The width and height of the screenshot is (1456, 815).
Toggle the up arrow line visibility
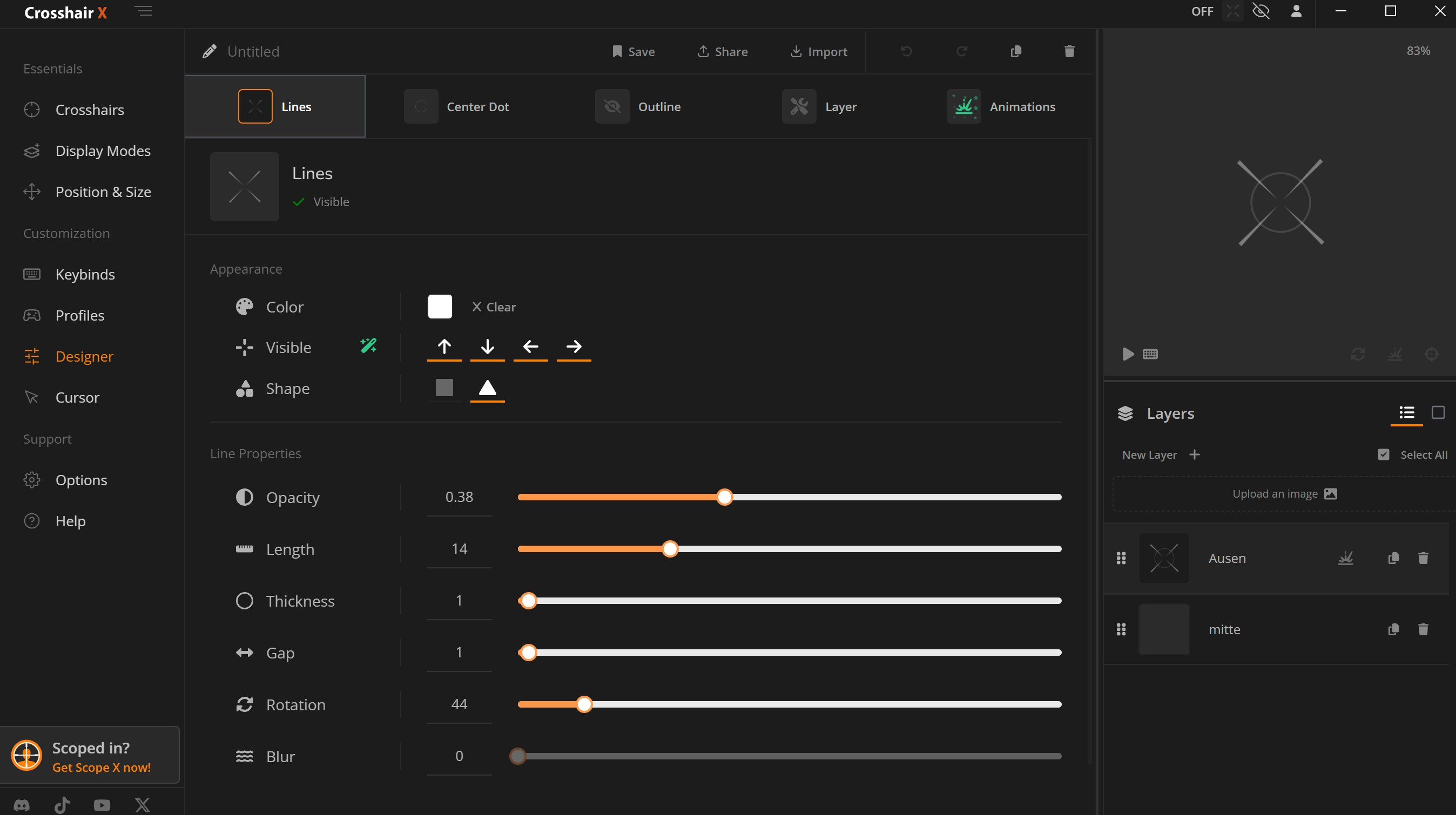pos(444,347)
